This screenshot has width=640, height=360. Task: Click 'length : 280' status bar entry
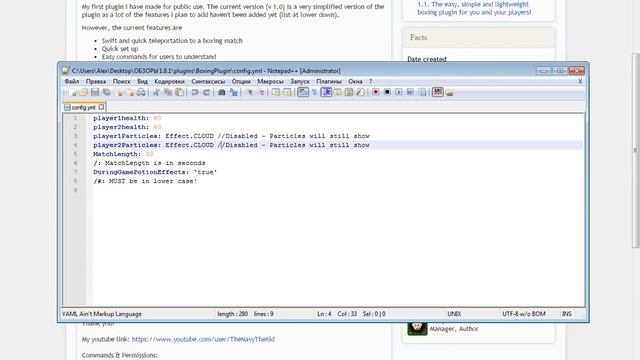click(233, 314)
